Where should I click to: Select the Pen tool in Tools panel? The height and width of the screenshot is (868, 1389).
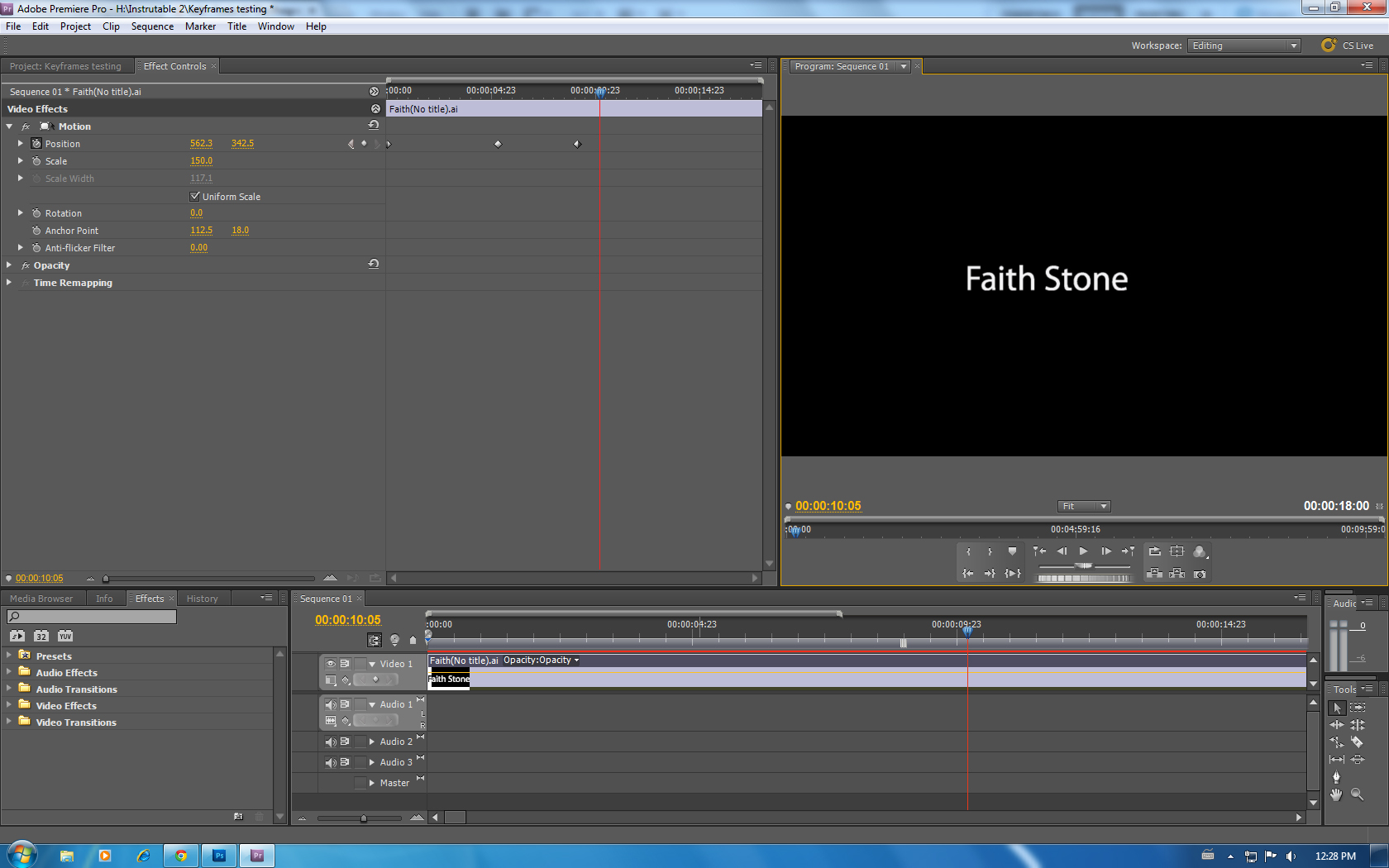(1336, 777)
